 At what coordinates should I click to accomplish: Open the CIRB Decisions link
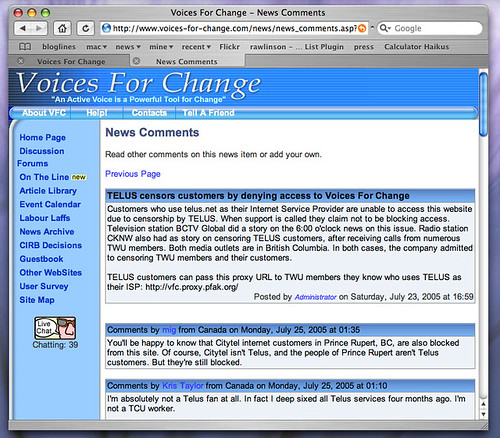50,245
